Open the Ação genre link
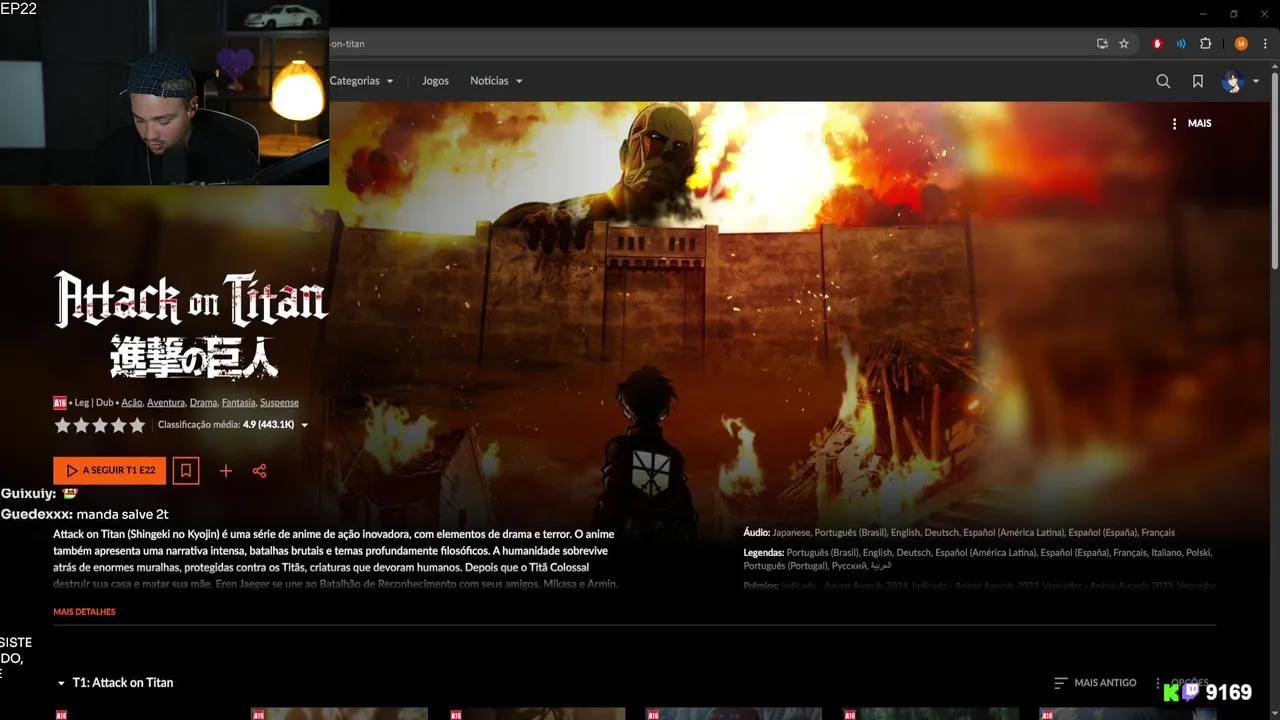Screen dimensions: 1280x720 (131, 402)
